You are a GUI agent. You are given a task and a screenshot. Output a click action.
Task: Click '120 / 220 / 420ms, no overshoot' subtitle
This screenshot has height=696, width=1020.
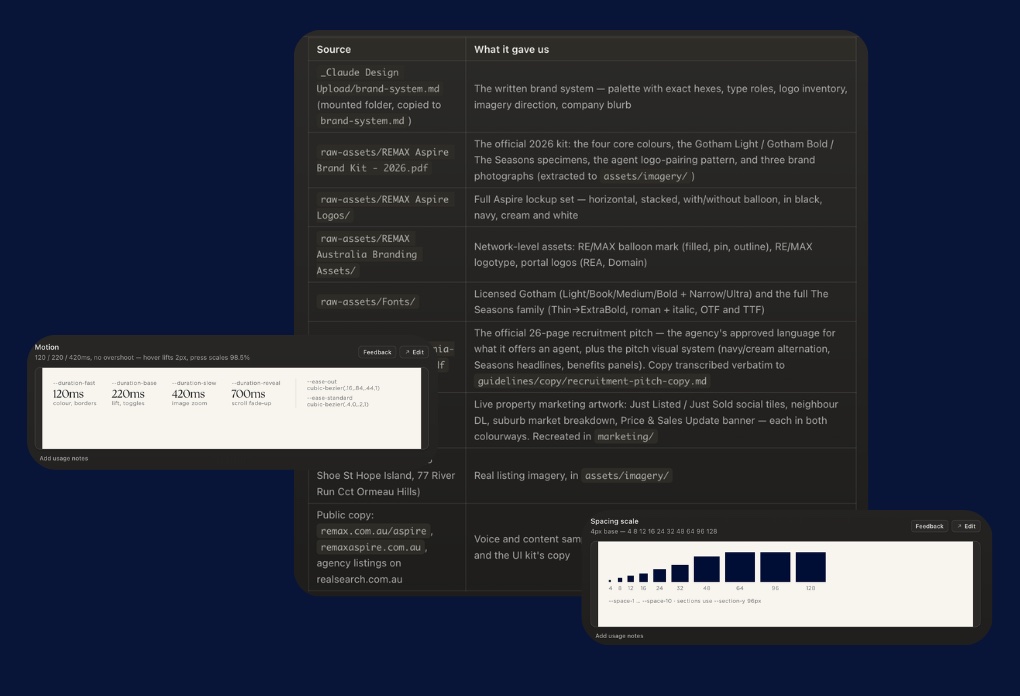(142, 358)
